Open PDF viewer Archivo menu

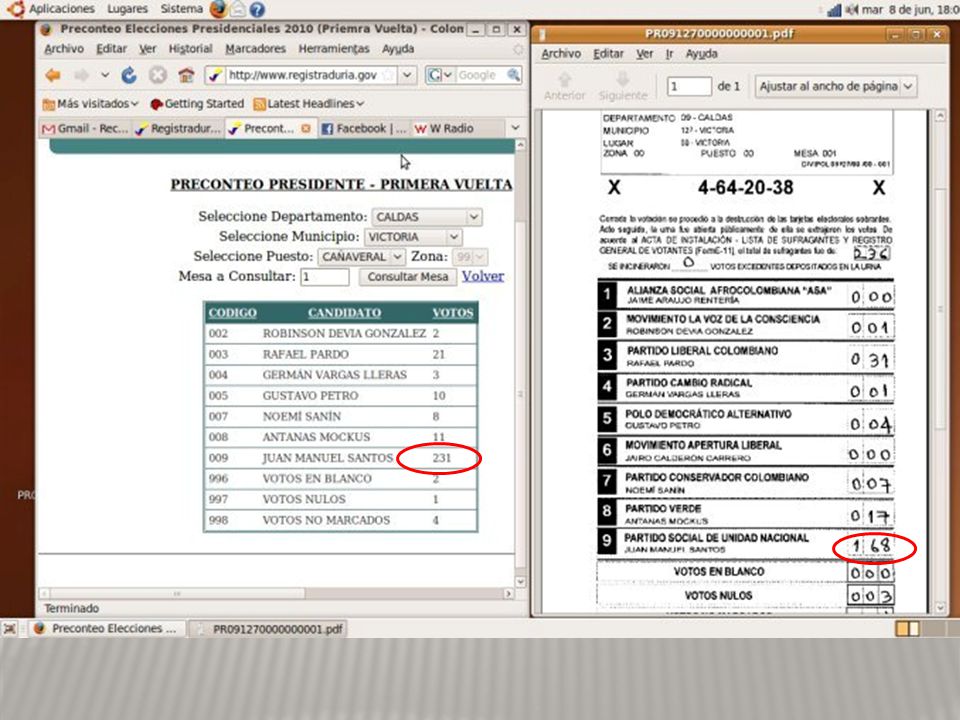pos(561,54)
